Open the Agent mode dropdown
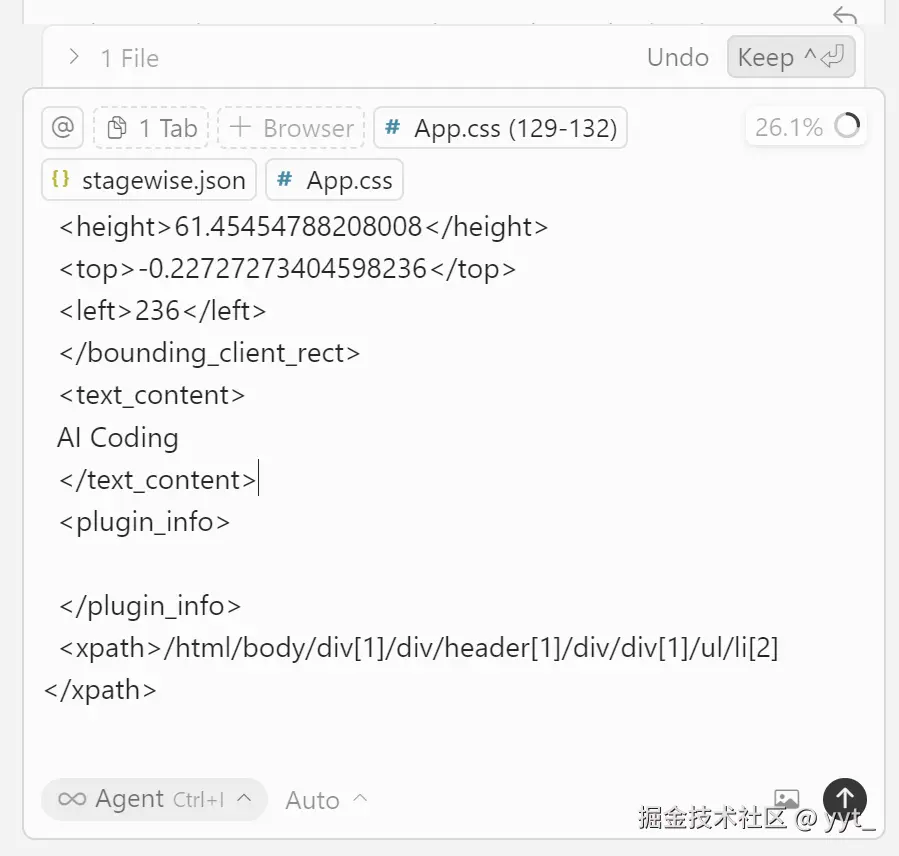 (x=154, y=799)
